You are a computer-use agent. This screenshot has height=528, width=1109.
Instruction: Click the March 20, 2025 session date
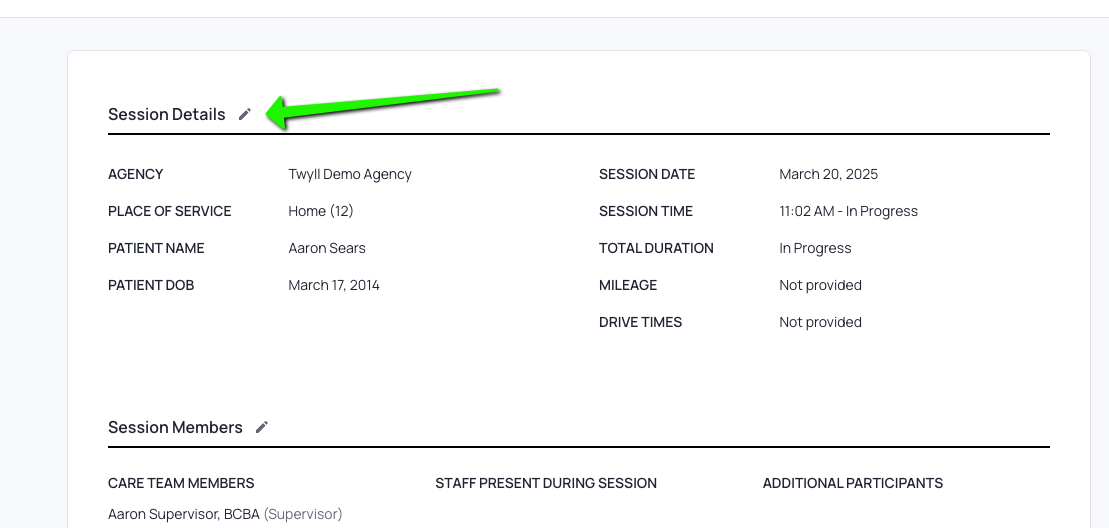(x=828, y=174)
